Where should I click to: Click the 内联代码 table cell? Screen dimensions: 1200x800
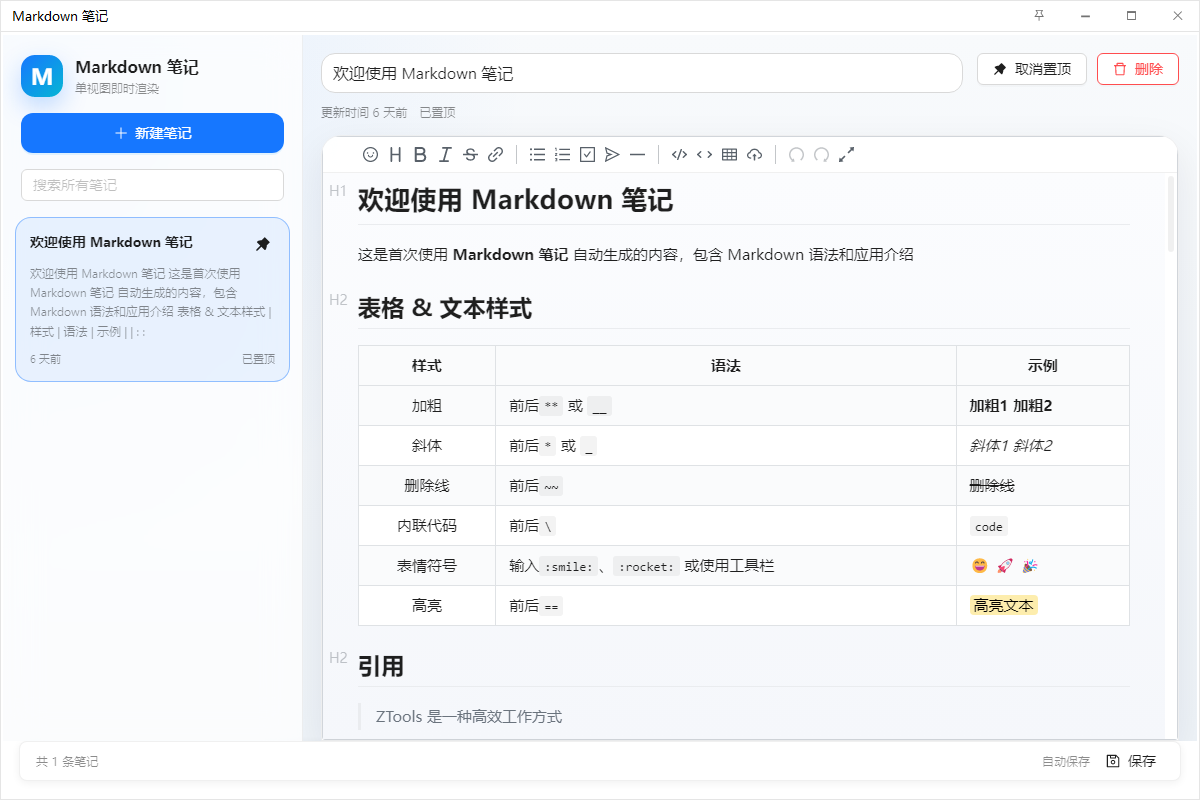click(x=427, y=526)
